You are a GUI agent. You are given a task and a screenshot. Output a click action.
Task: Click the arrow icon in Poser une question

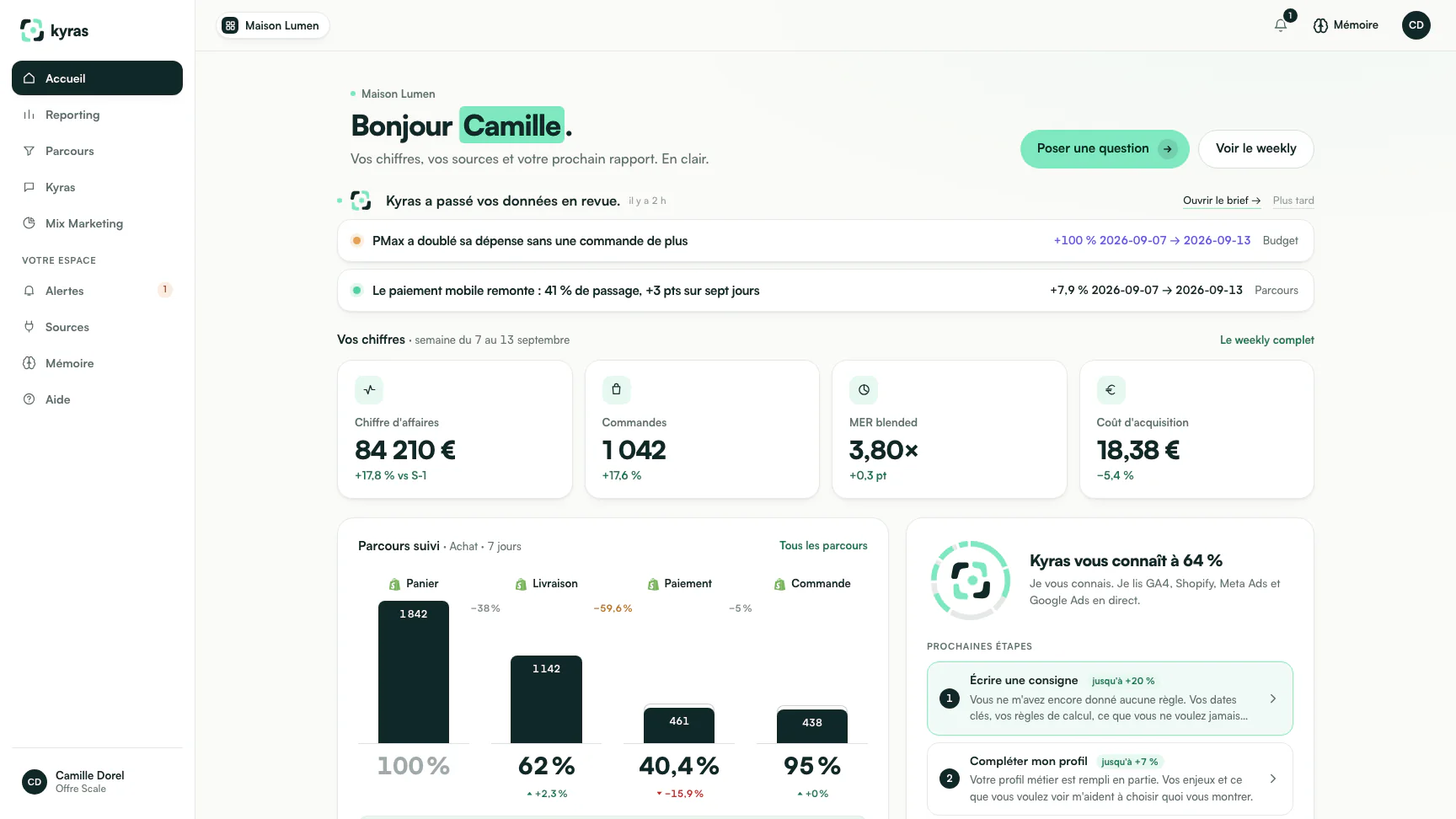(x=1167, y=149)
